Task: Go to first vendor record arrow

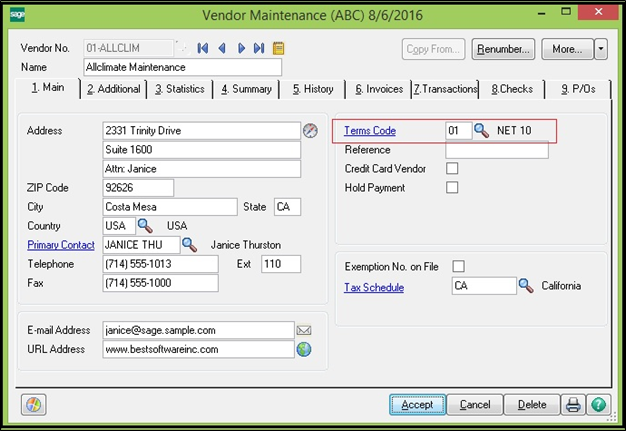Action: (x=203, y=49)
